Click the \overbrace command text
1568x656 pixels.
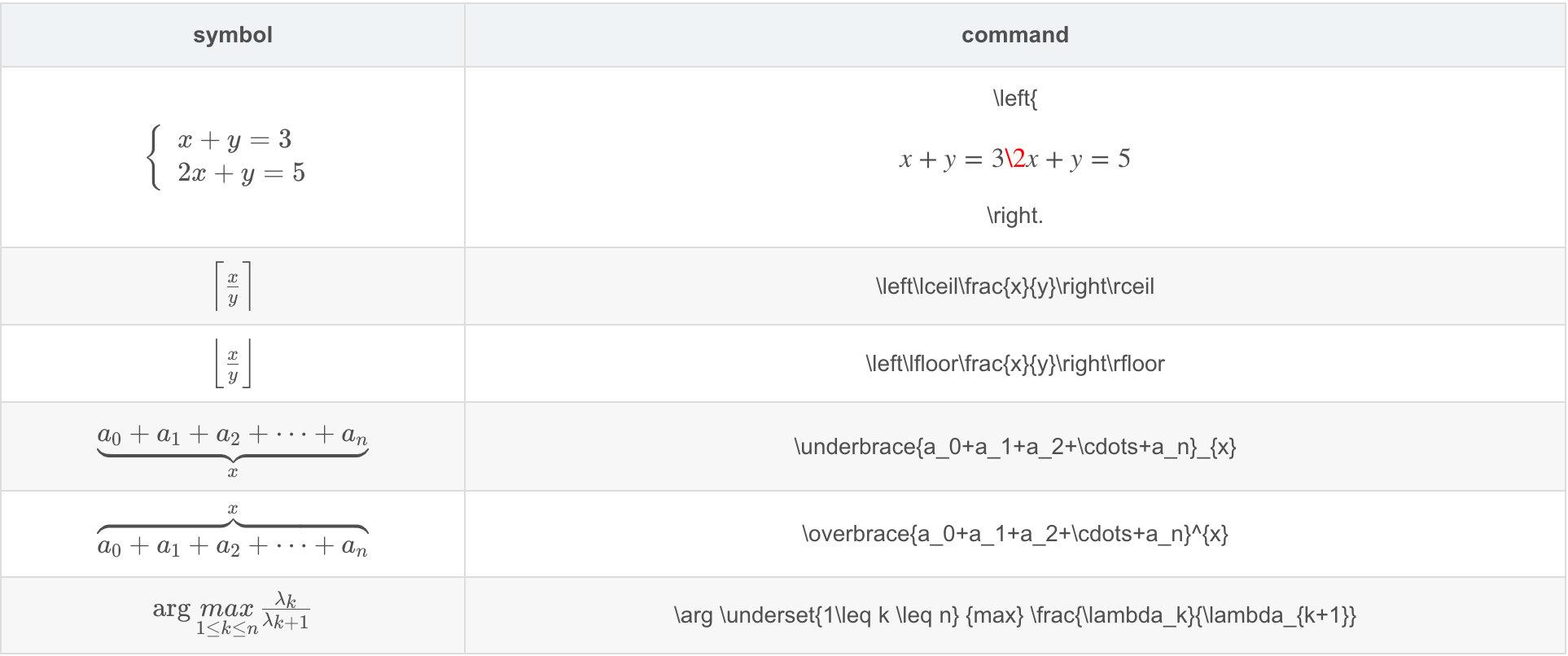pos(1014,534)
